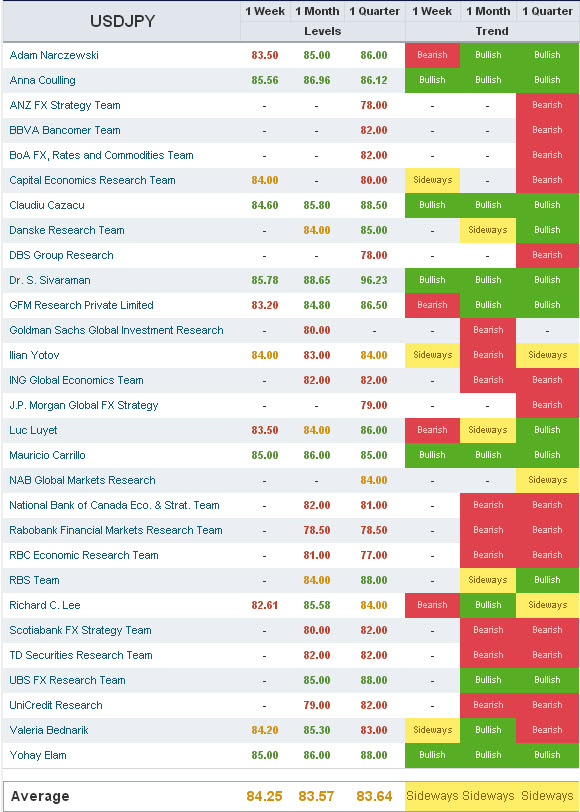Select Richard C. Lee's name
Screen dimensions: 580x812
coord(45,605)
